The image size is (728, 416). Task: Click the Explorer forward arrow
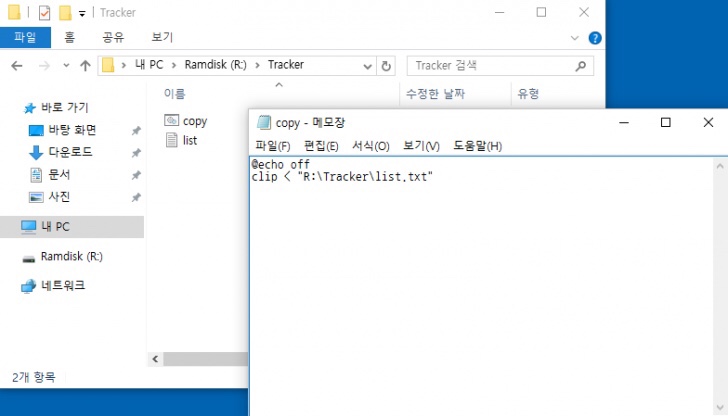coord(44,66)
